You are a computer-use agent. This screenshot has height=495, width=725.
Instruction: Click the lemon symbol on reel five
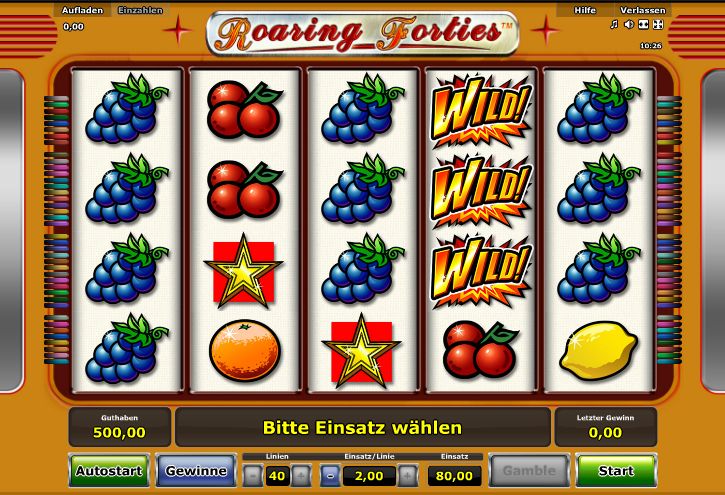[x=599, y=350]
